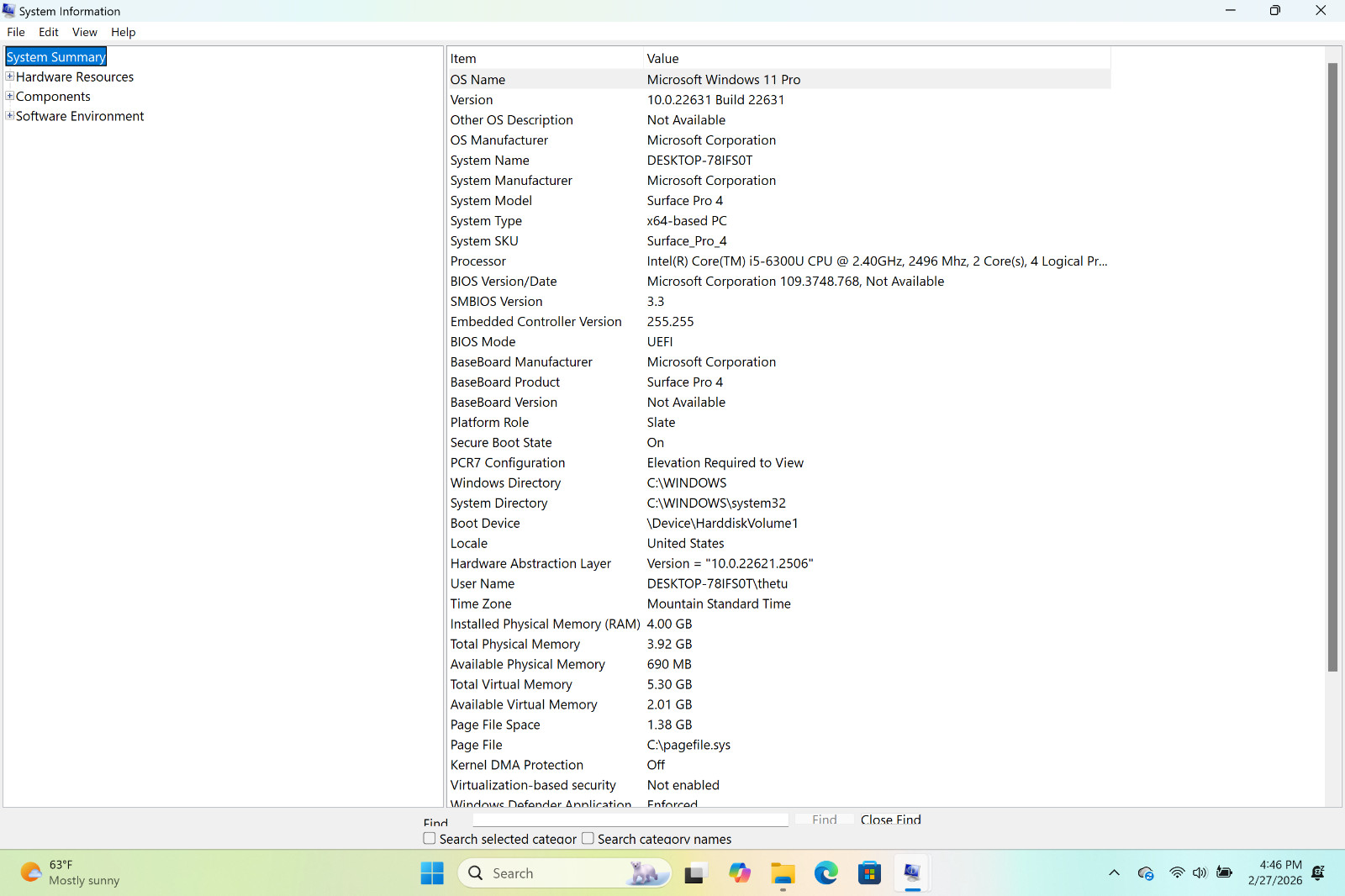Click the System Name item

[x=490, y=161]
